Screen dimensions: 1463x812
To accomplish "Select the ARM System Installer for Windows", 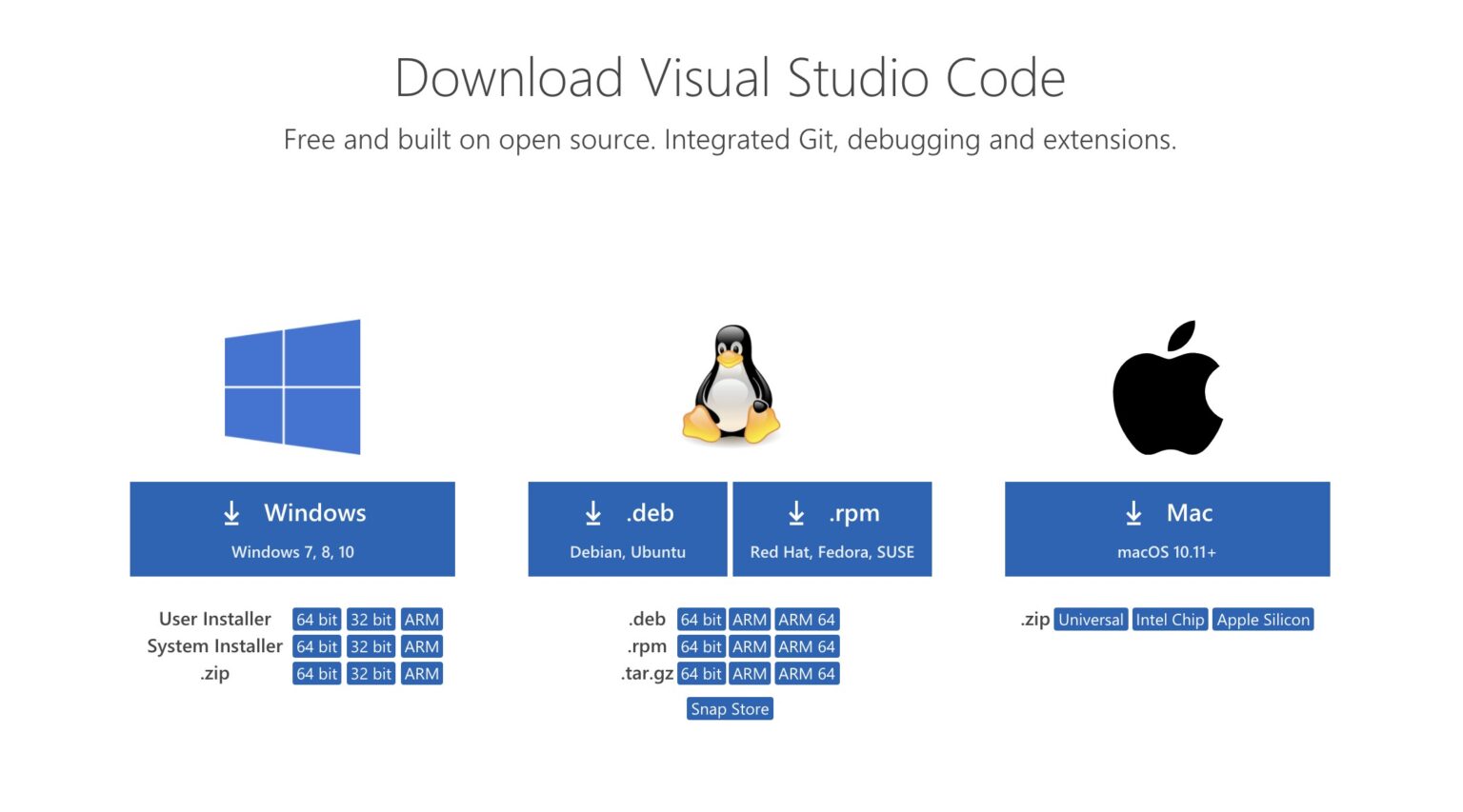I will point(422,646).
